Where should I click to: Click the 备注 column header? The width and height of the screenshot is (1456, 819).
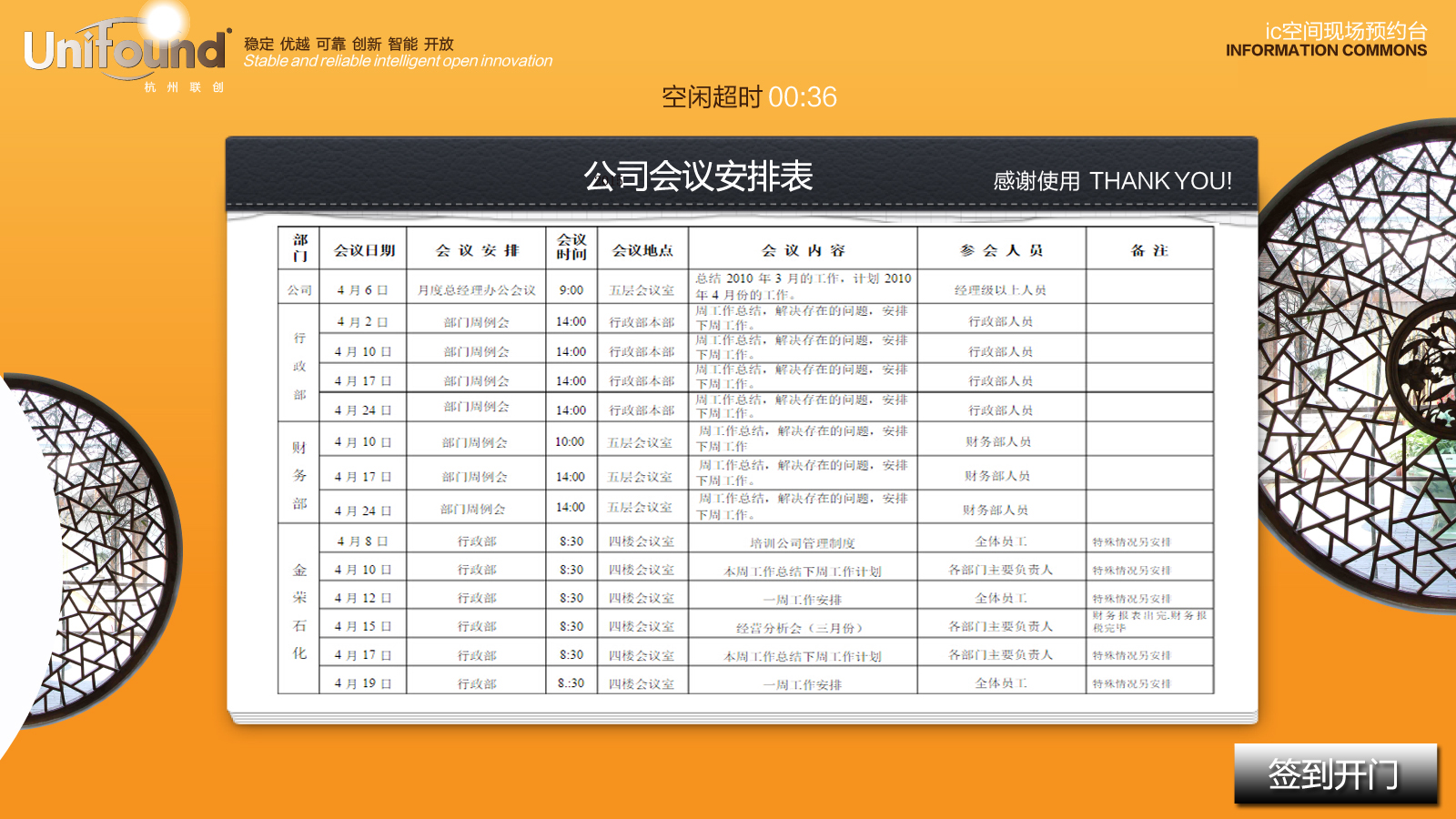pos(1149,250)
